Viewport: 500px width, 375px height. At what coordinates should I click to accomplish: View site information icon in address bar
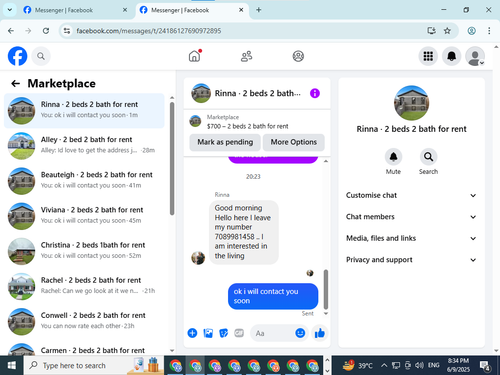(67, 31)
